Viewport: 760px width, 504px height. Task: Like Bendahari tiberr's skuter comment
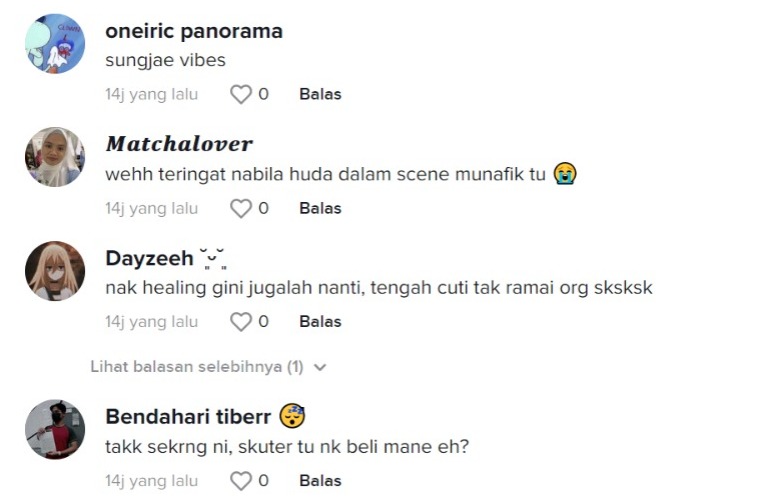coord(241,481)
